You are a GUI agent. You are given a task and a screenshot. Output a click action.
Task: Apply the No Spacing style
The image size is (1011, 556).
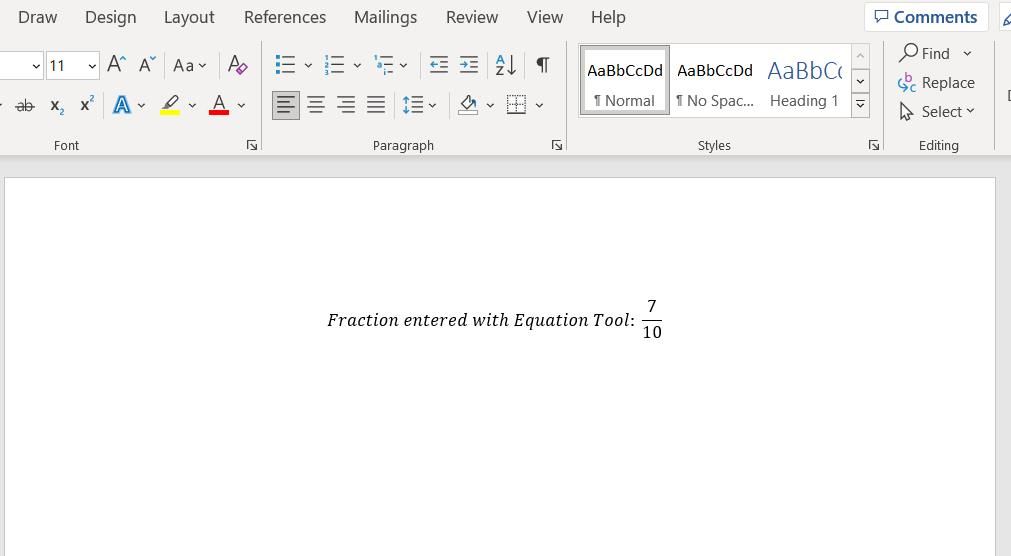click(715, 81)
